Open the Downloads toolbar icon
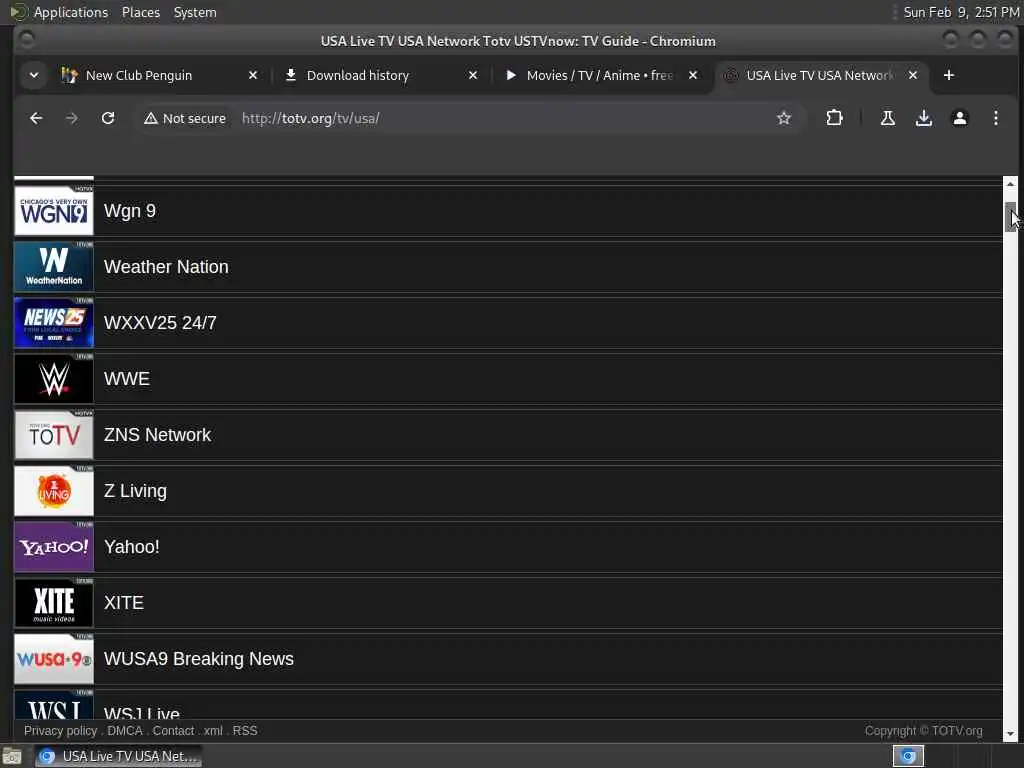1024x768 pixels. tap(923, 118)
